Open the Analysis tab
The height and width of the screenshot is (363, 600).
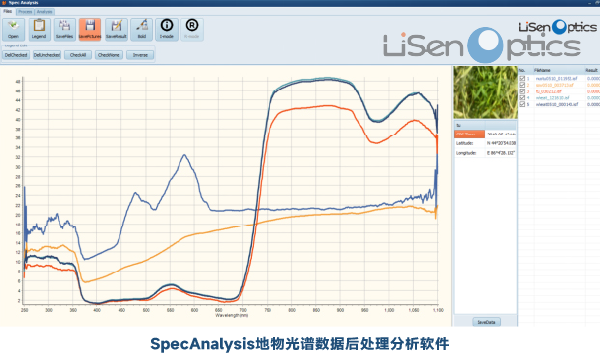tap(44, 12)
